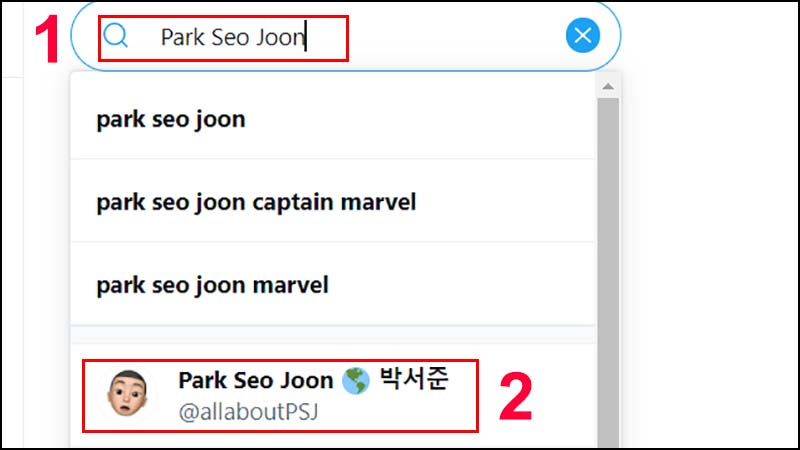The width and height of the screenshot is (800, 450).
Task: Click the red number 1 annotation
Action: [x=47, y=39]
